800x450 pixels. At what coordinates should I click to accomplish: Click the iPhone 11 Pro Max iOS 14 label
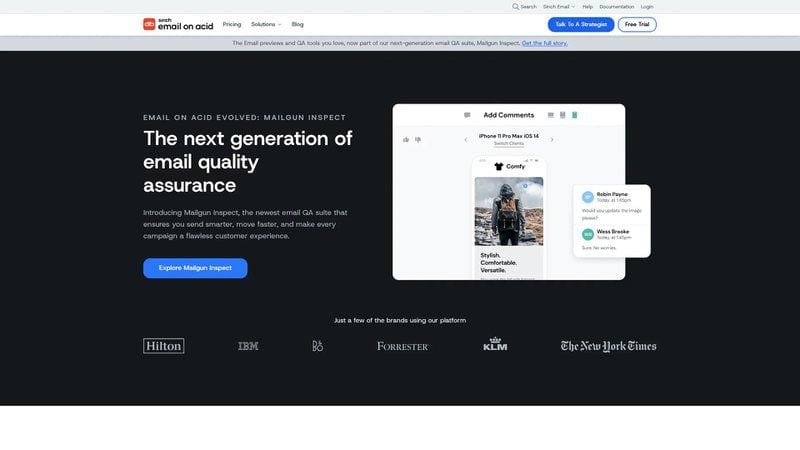click(x=509, y=136)
